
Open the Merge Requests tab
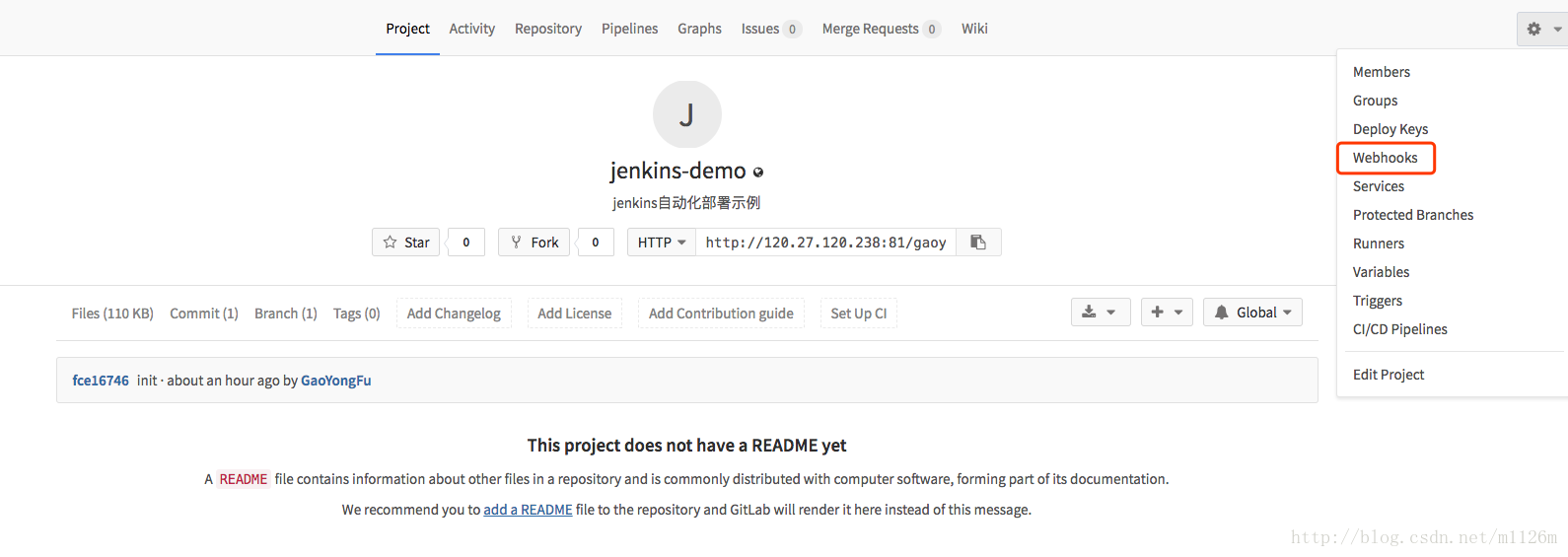click(882, 29)
